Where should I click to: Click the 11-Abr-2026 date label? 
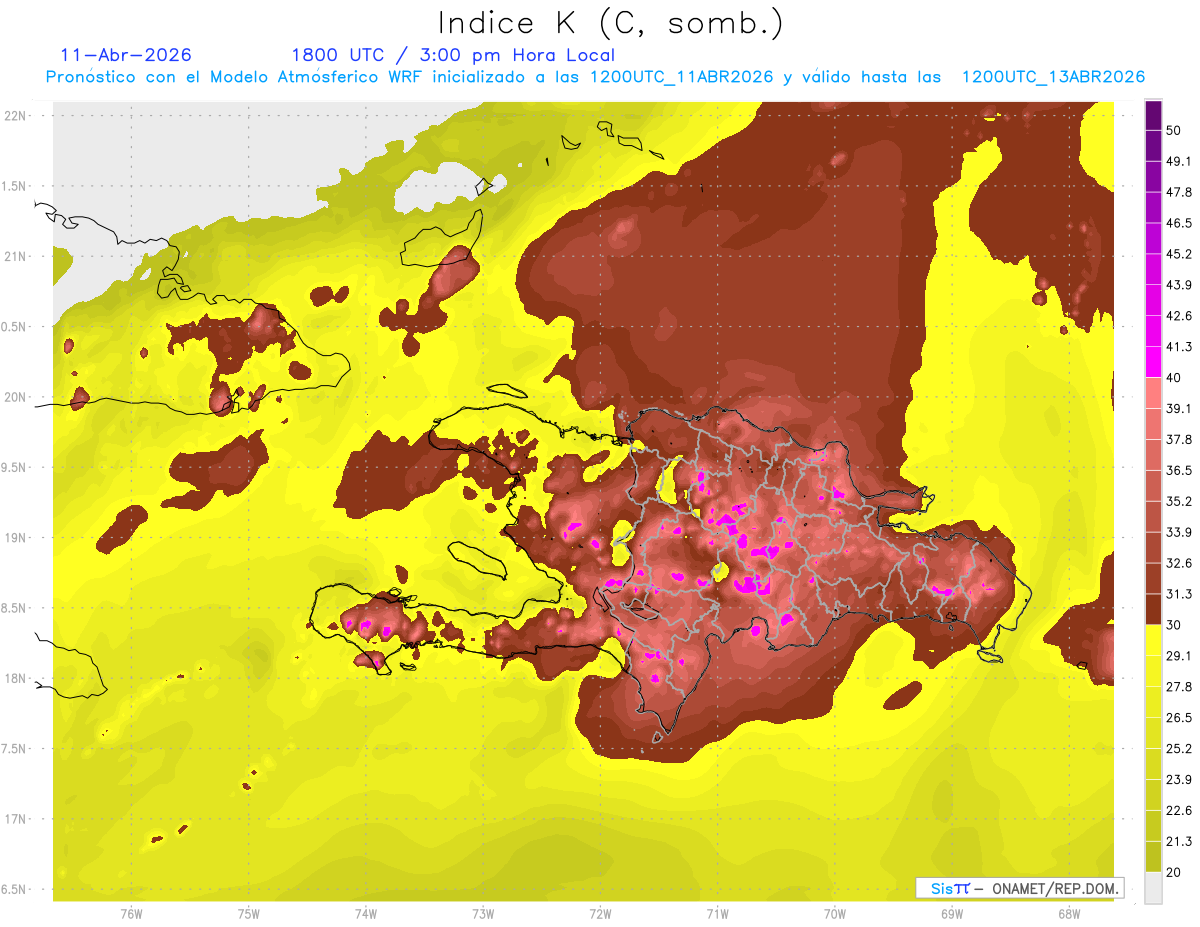[x=126, y=55]
